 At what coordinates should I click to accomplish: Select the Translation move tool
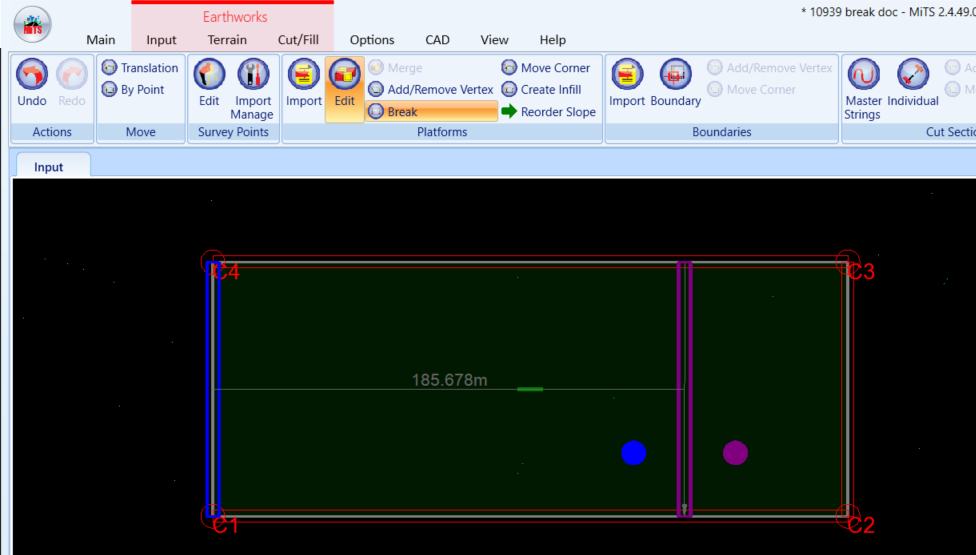pyautogui.click(x=141, y=68)
